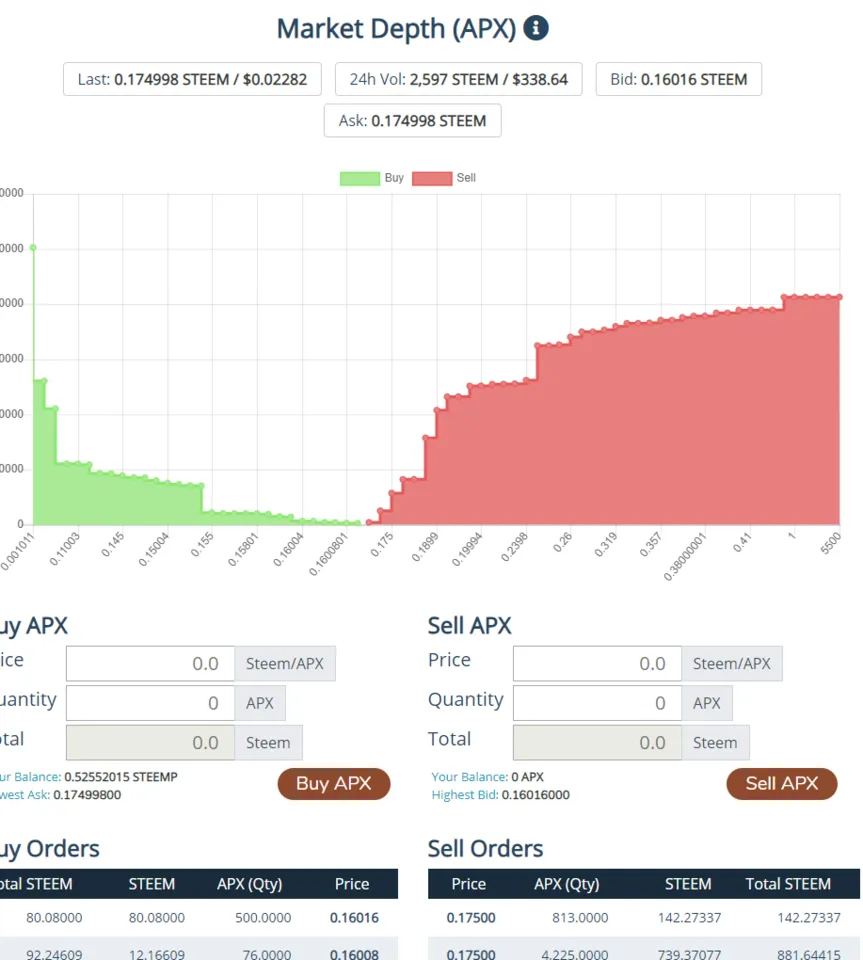Click the 24h Vol stat box
This screenshot has height=960, width=863.
coord(458,79)
